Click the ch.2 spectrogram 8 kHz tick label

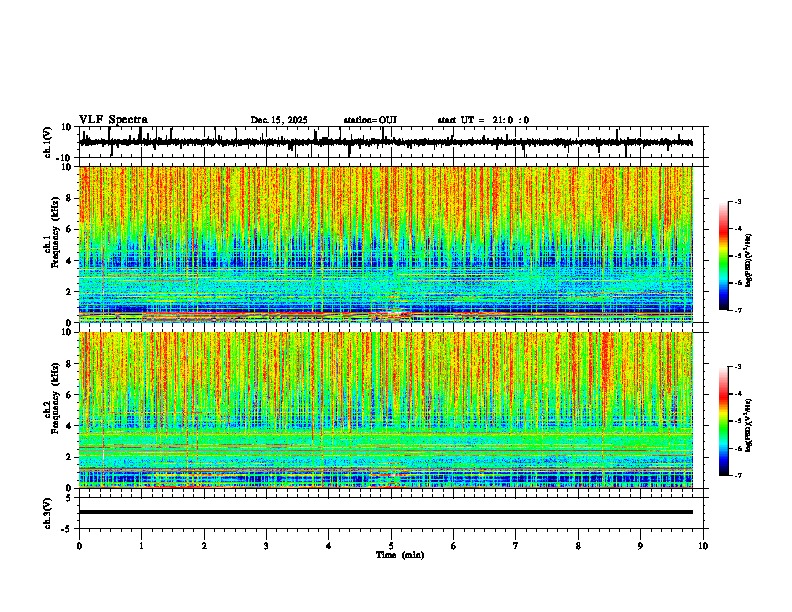pyautogui.click(x=69, y=364)
